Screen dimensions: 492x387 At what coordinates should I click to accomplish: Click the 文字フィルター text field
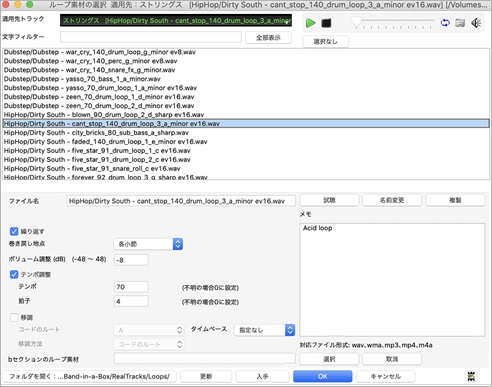pos(151,37)
